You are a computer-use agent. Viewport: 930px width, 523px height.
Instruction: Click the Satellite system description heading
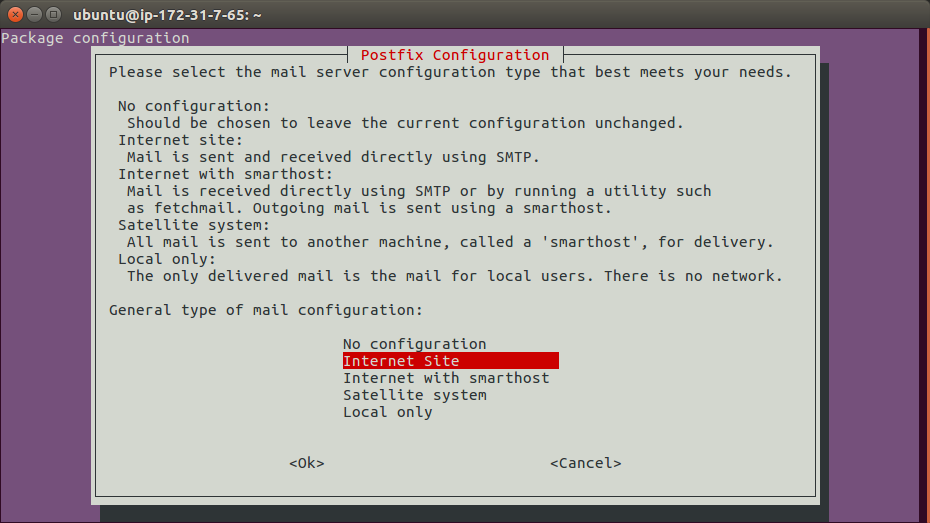[194, 225]
